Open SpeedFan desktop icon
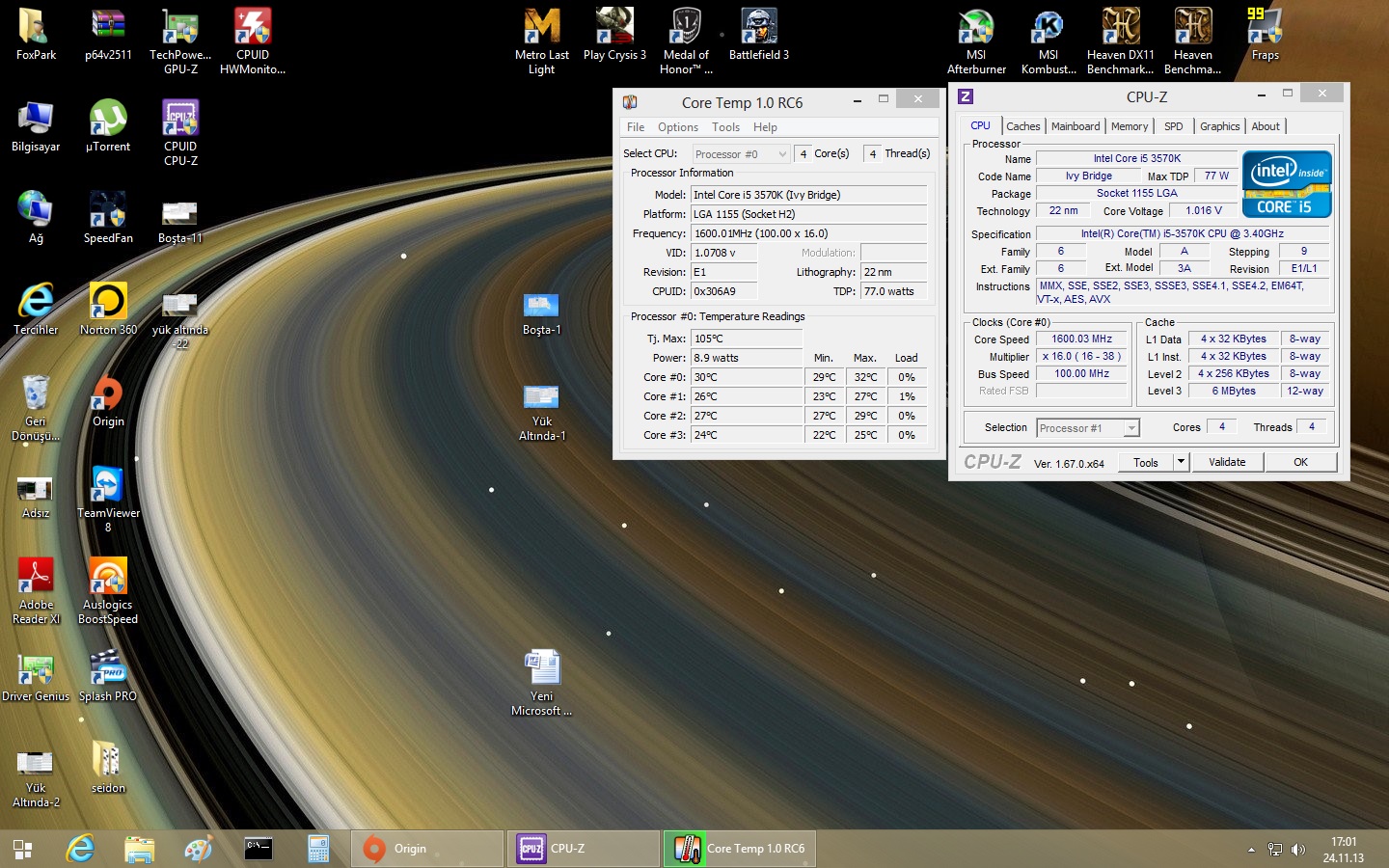The width and height of the screenshot is (1389, 868). (x=108, y=210)
